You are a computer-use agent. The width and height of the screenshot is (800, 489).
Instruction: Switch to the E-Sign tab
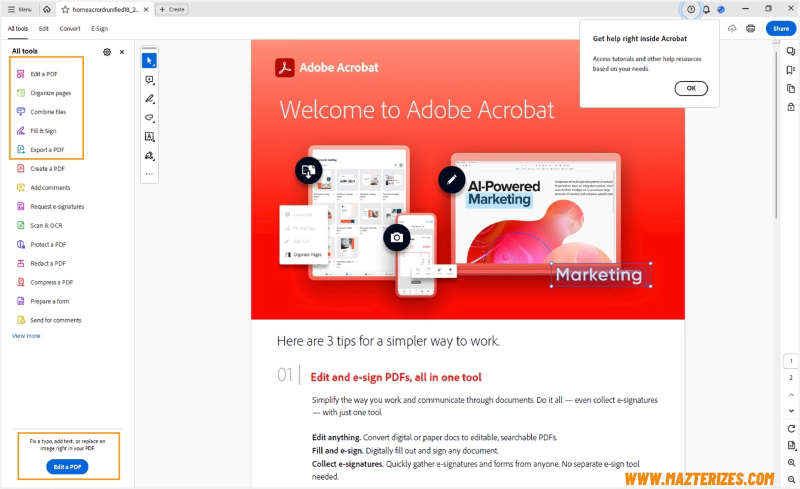(x=99, y=29)
